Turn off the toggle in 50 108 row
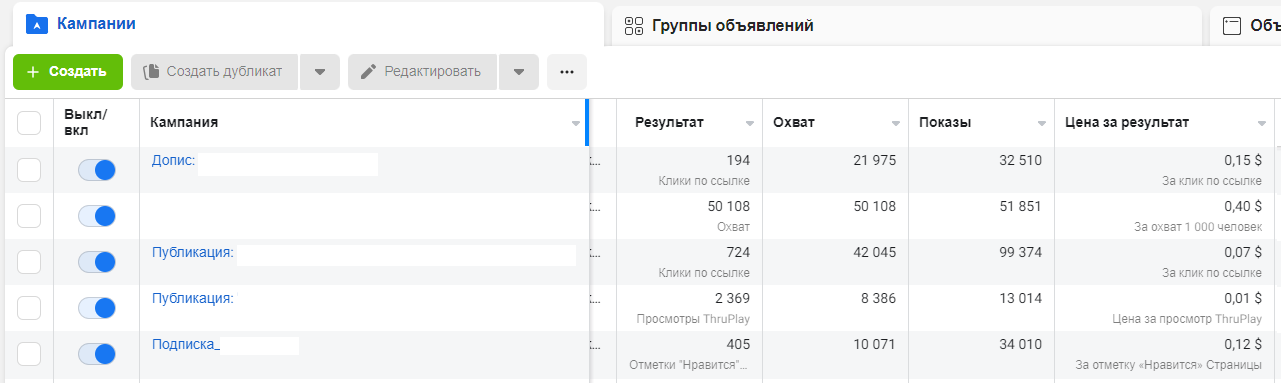The height and width of the screenshot is (391, 1281). tap(97, 216)
